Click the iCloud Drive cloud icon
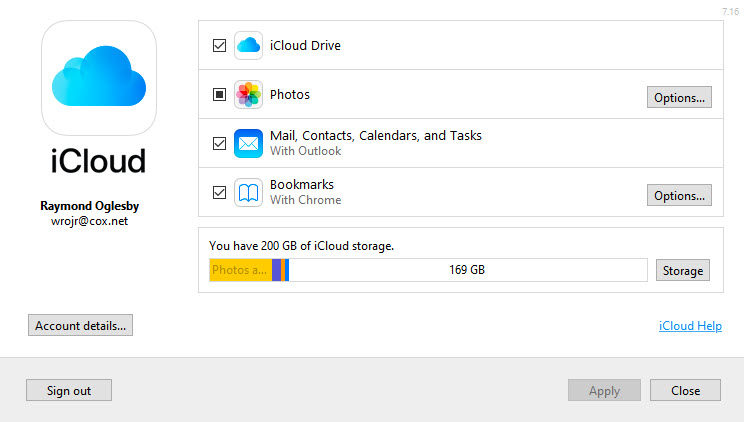 point(248,46)
